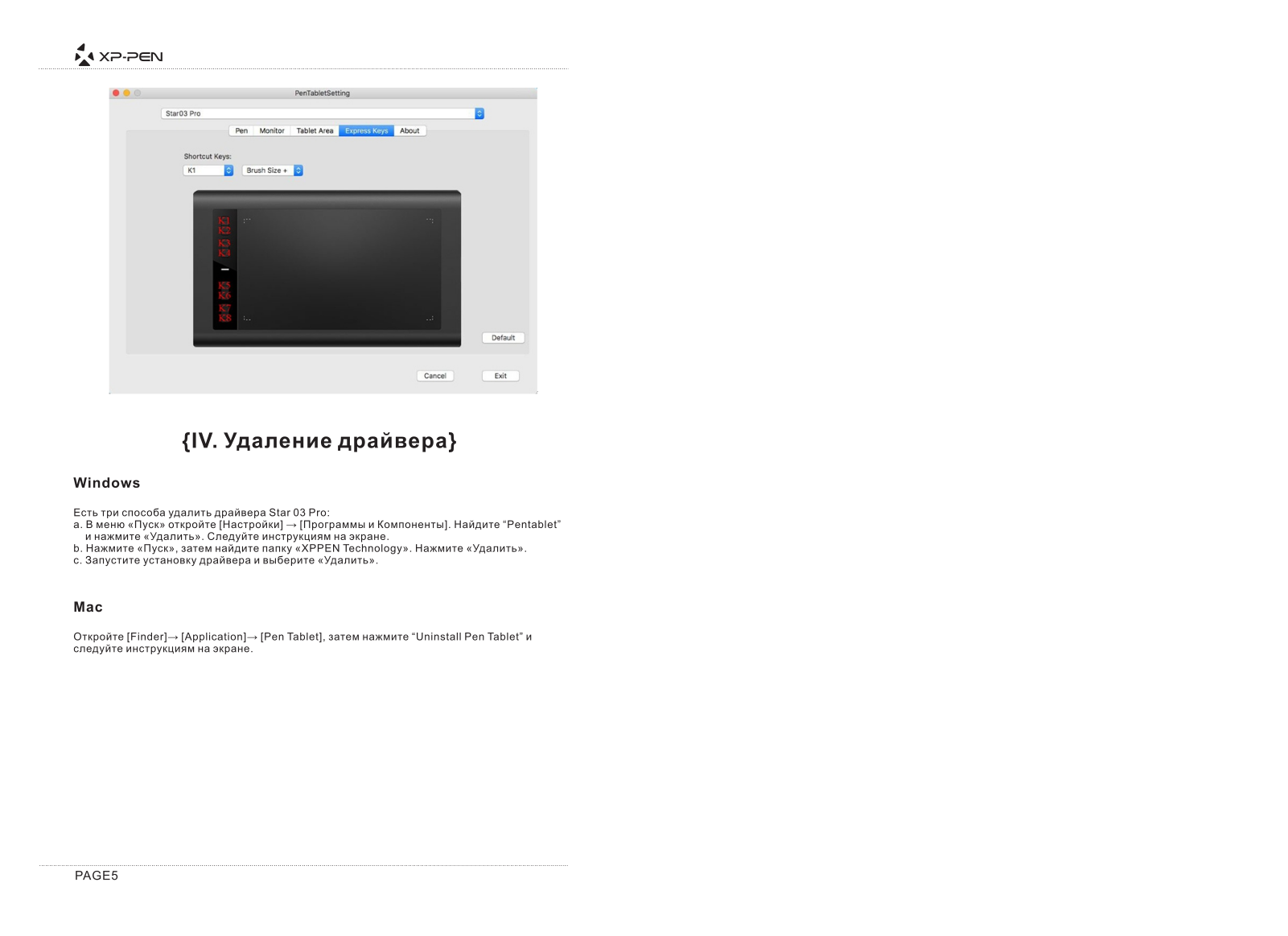The width and height of the screenshot is (1288, 936).
Task: Click the Default button
Action: [x=503, y=338]
